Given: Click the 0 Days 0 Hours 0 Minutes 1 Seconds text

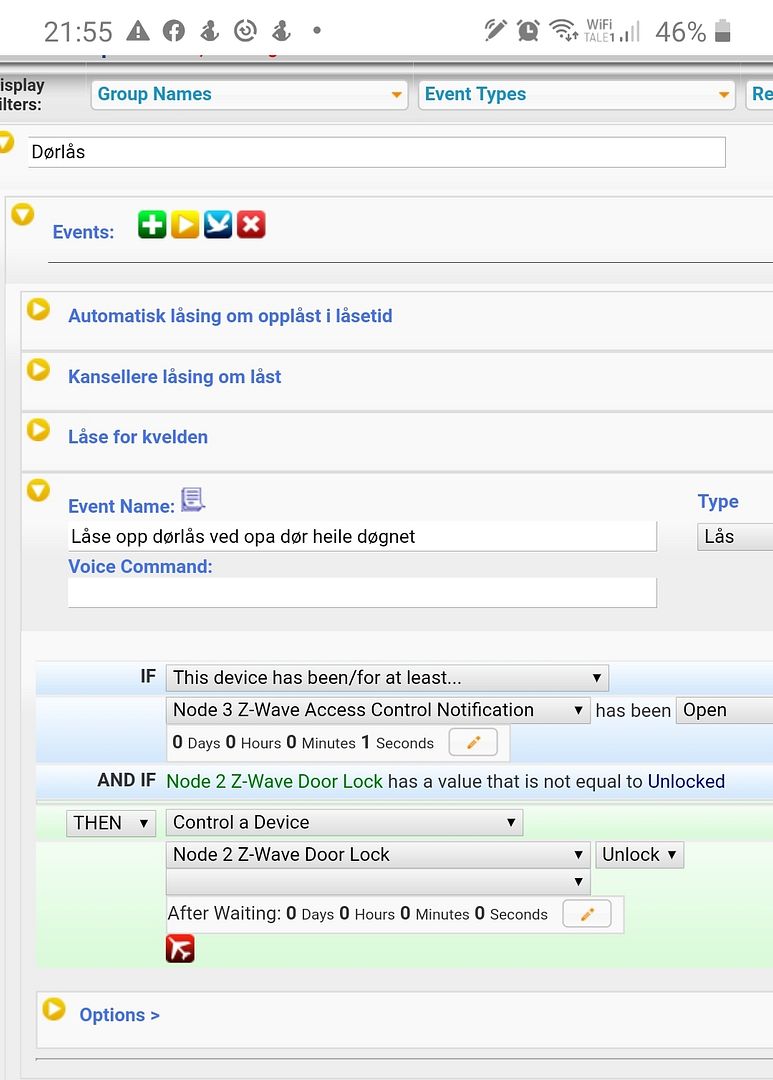Looking at the screenshot, I should [x=303, y=742].
